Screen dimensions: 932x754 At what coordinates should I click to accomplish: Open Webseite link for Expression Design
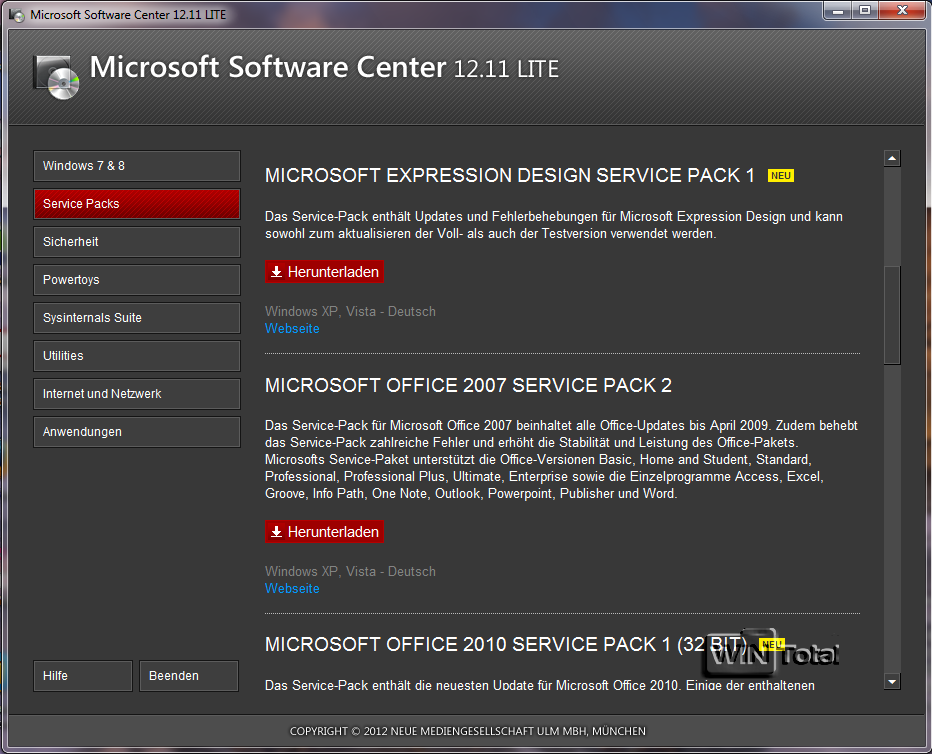point(292,329)
